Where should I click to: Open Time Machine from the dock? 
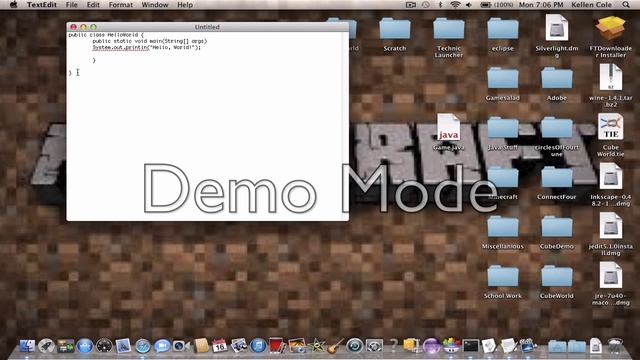pos(355,346)
